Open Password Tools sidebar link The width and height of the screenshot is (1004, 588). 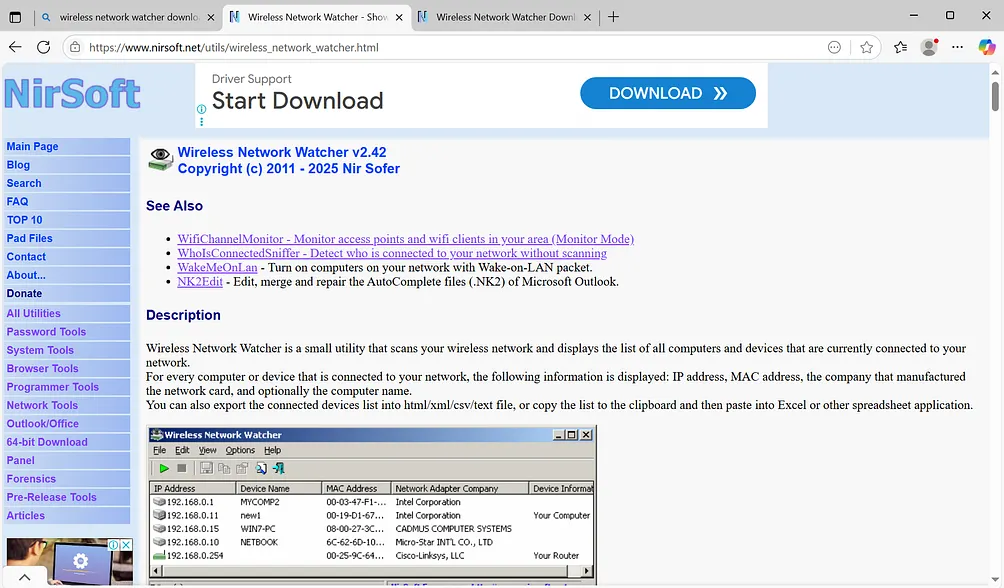67,332
